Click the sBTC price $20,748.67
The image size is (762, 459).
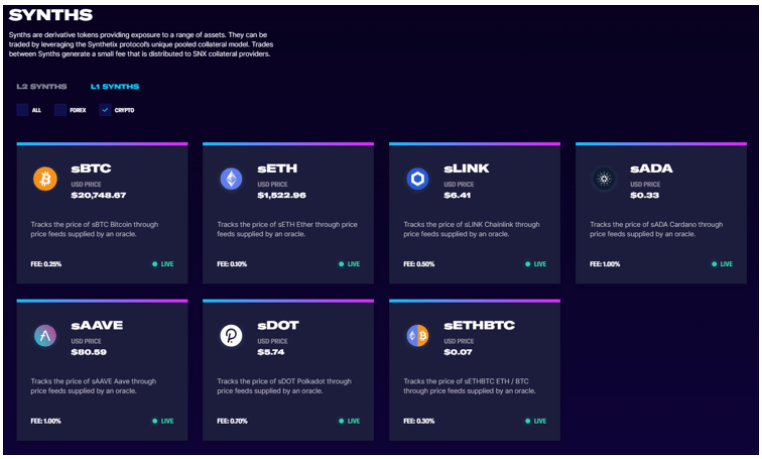coord(99,195)
